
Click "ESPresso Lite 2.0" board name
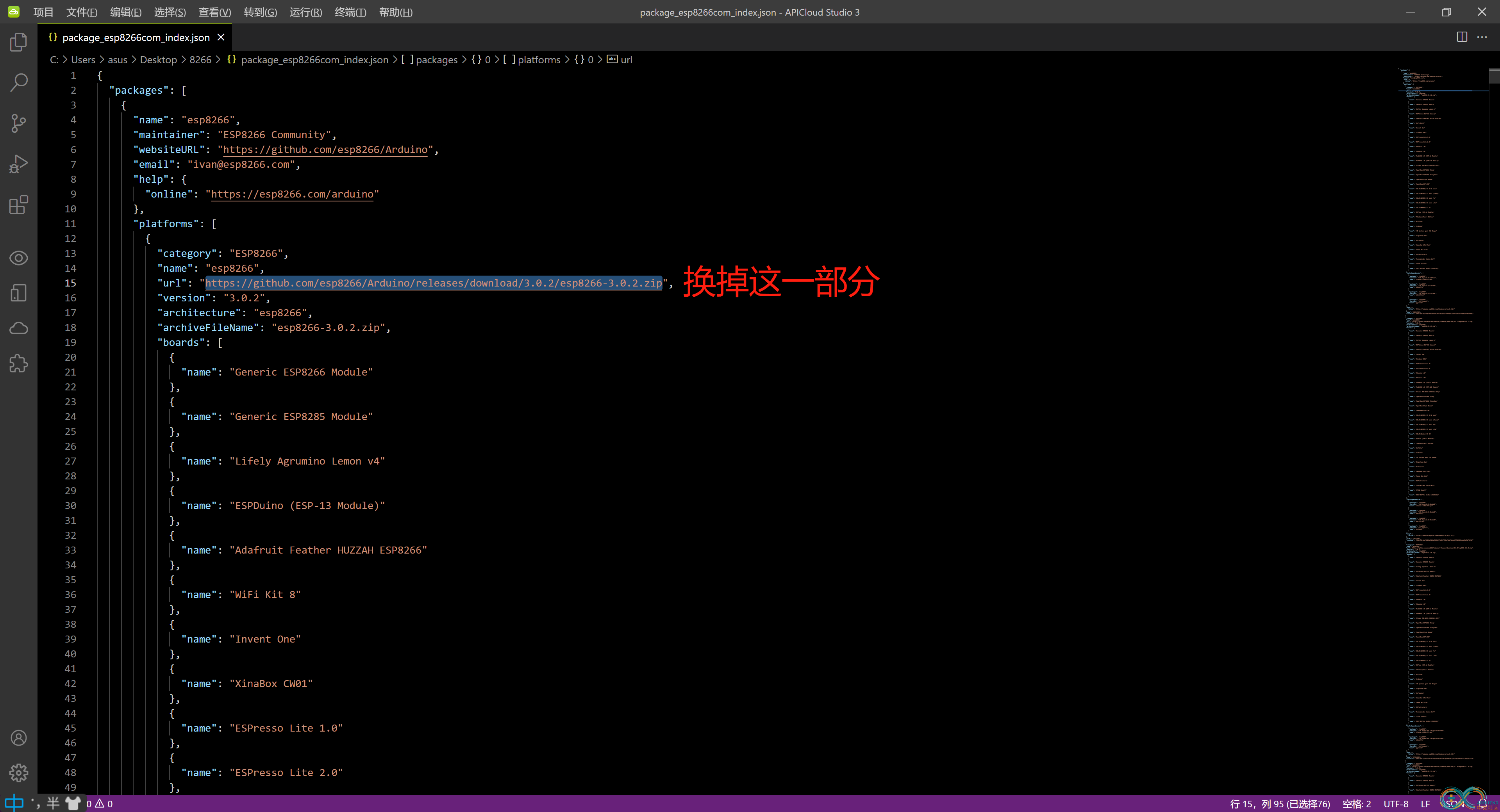286,773
